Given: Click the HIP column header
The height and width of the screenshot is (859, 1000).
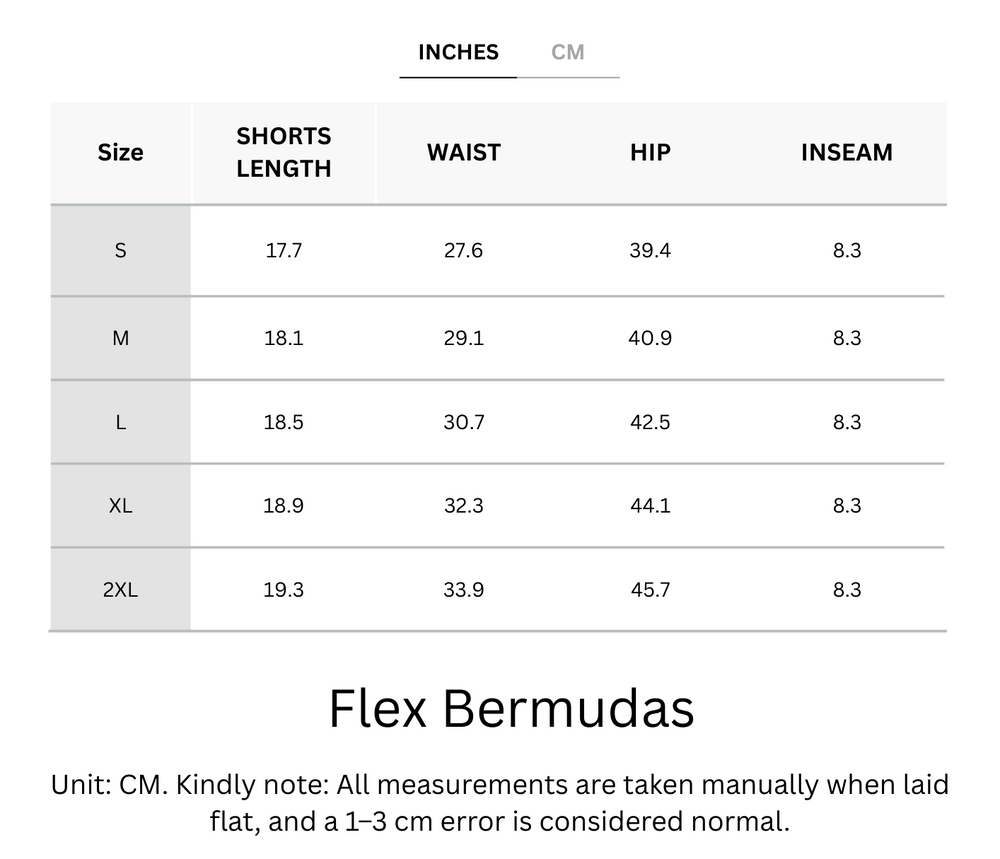Looking at the screenshot, I should [x=650, y=152].
